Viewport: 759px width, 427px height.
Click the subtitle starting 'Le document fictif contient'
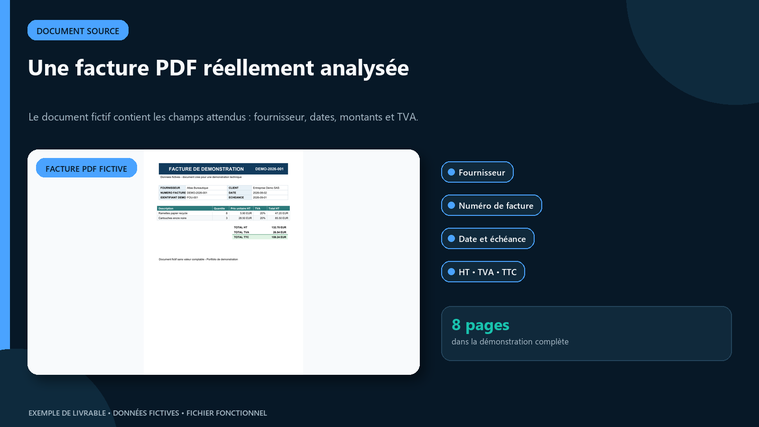coord(223,117)
